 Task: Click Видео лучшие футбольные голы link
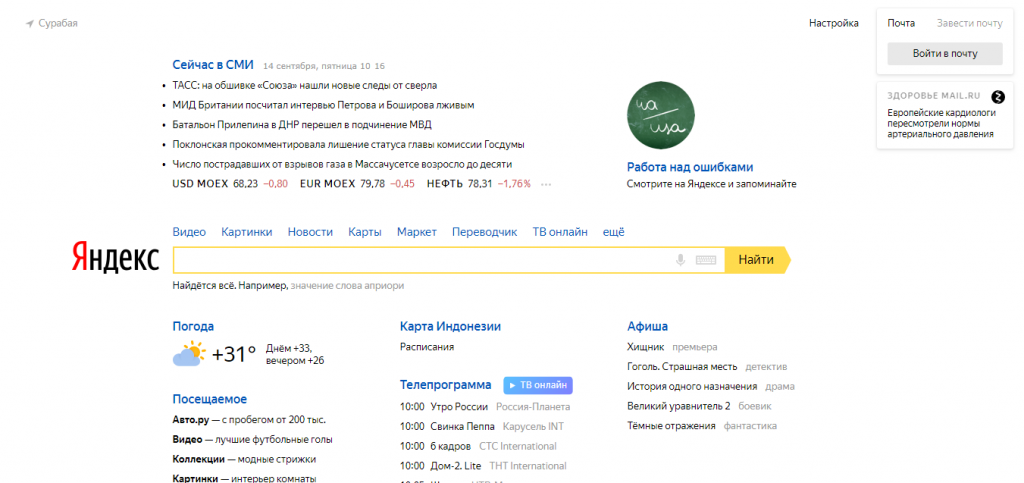pos(252,440)
